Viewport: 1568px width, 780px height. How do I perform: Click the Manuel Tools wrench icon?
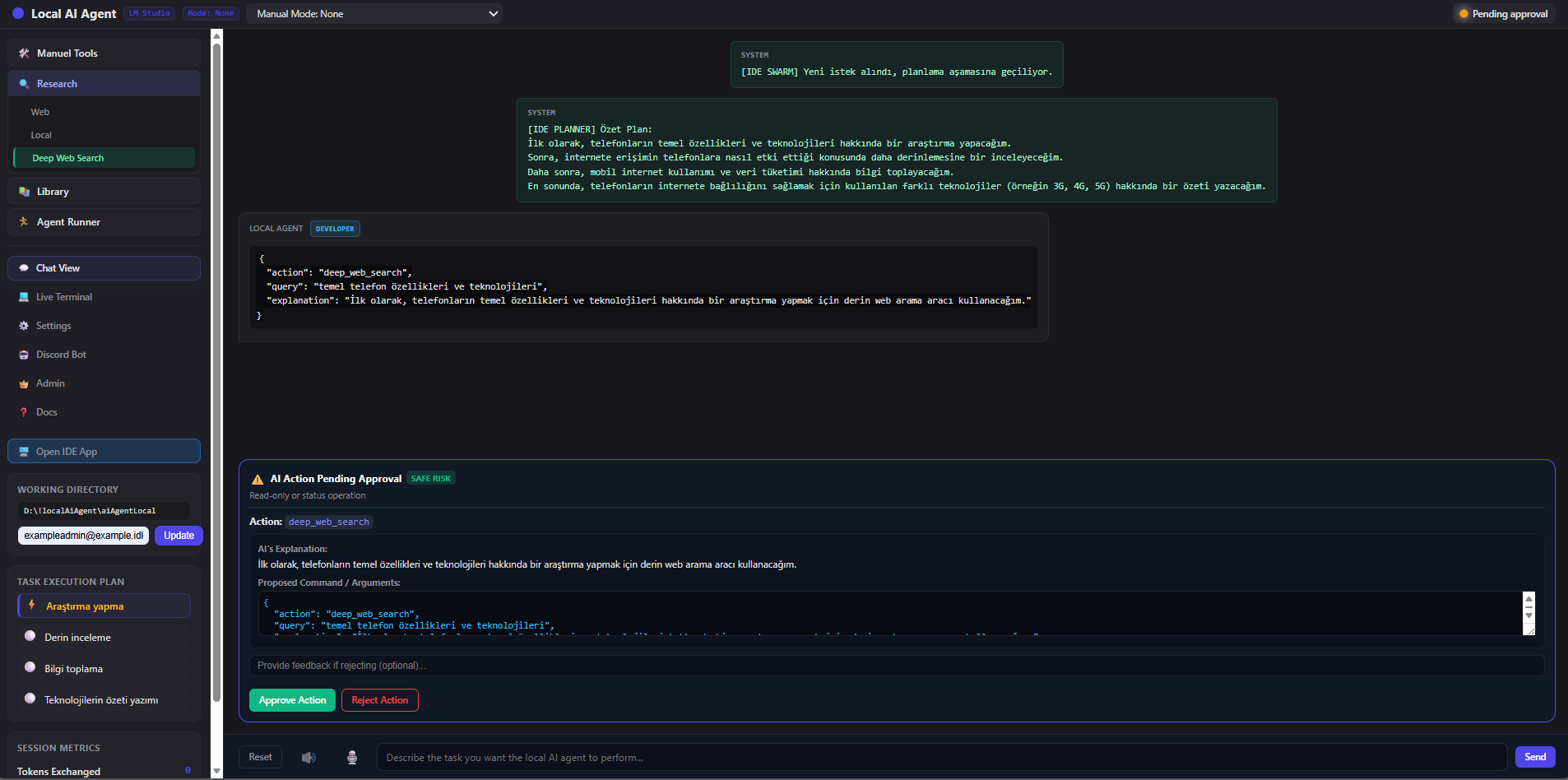pos(24,53)
